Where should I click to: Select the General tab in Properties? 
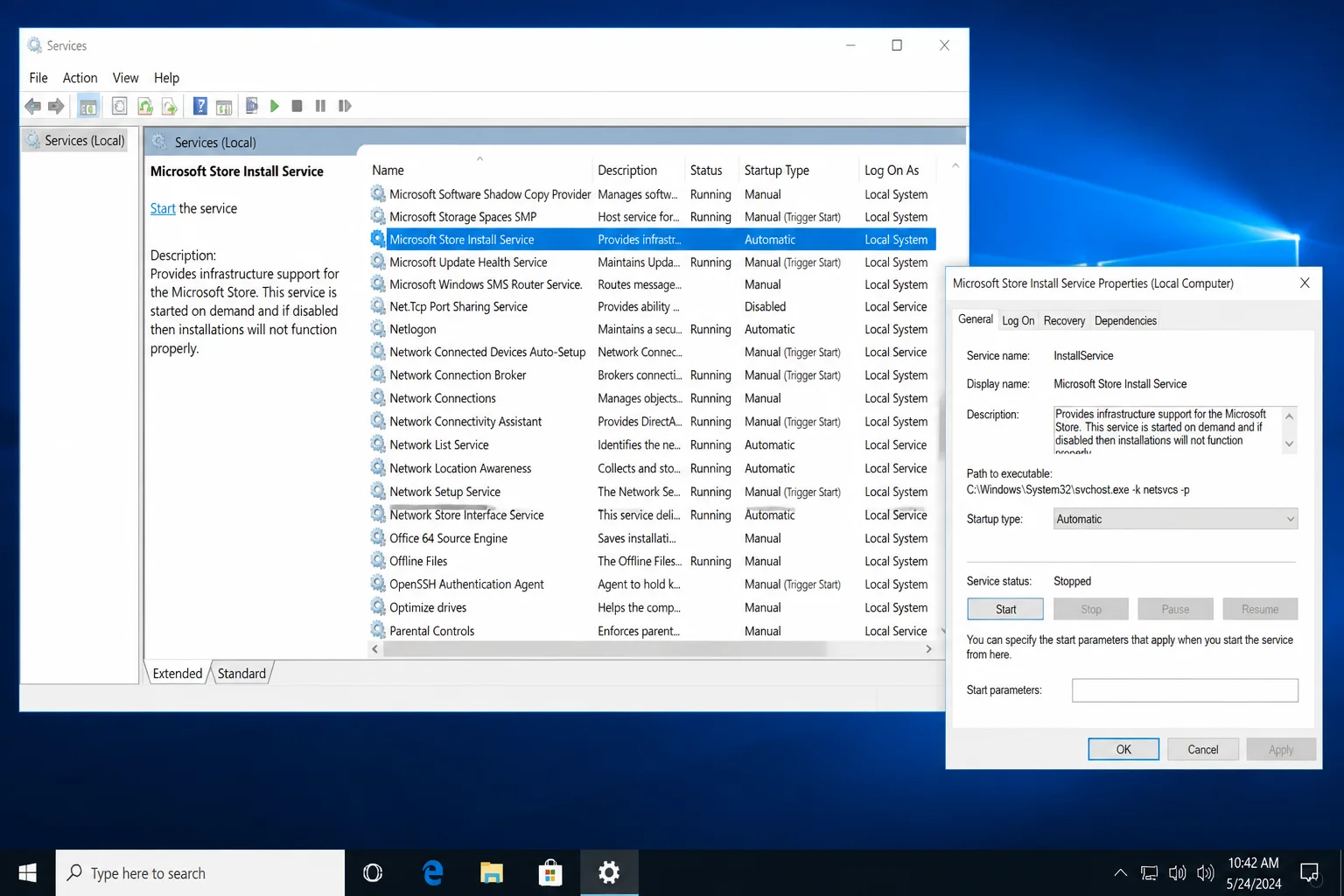tap(975, 319)
